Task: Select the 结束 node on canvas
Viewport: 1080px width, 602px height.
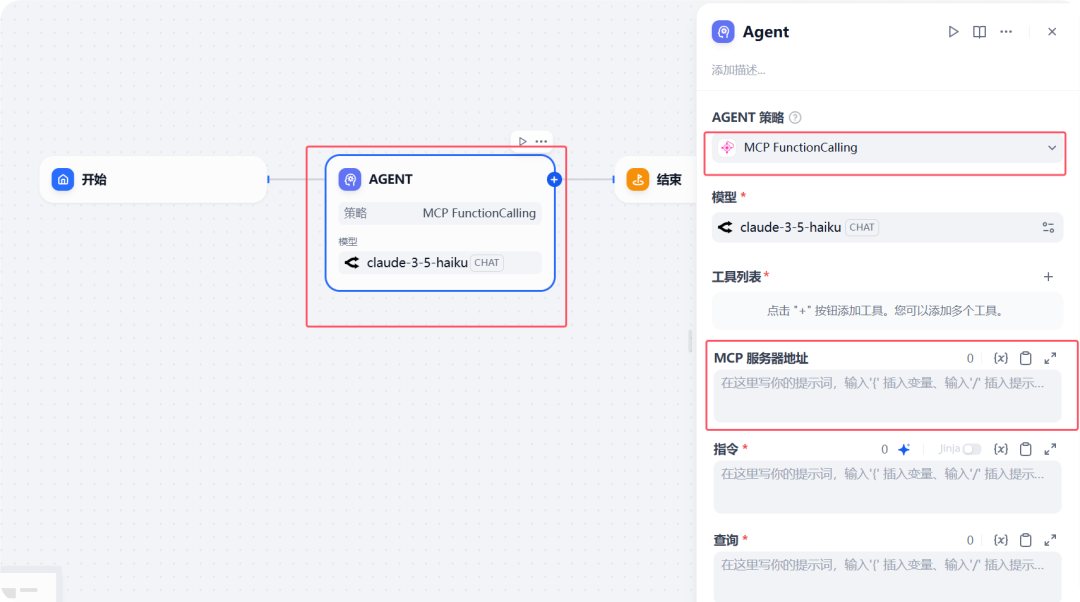Action: [655, 180]
